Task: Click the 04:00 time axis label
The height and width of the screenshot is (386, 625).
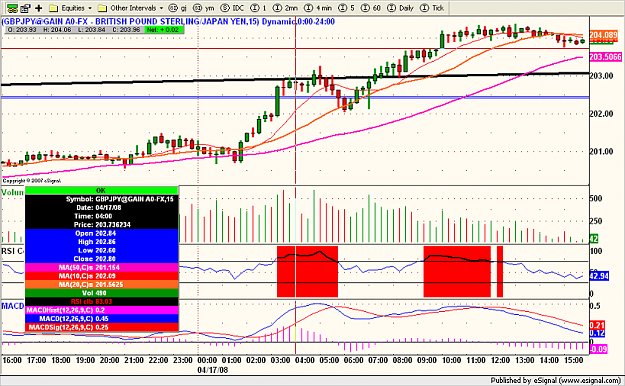Action: (x=305, y=360)
